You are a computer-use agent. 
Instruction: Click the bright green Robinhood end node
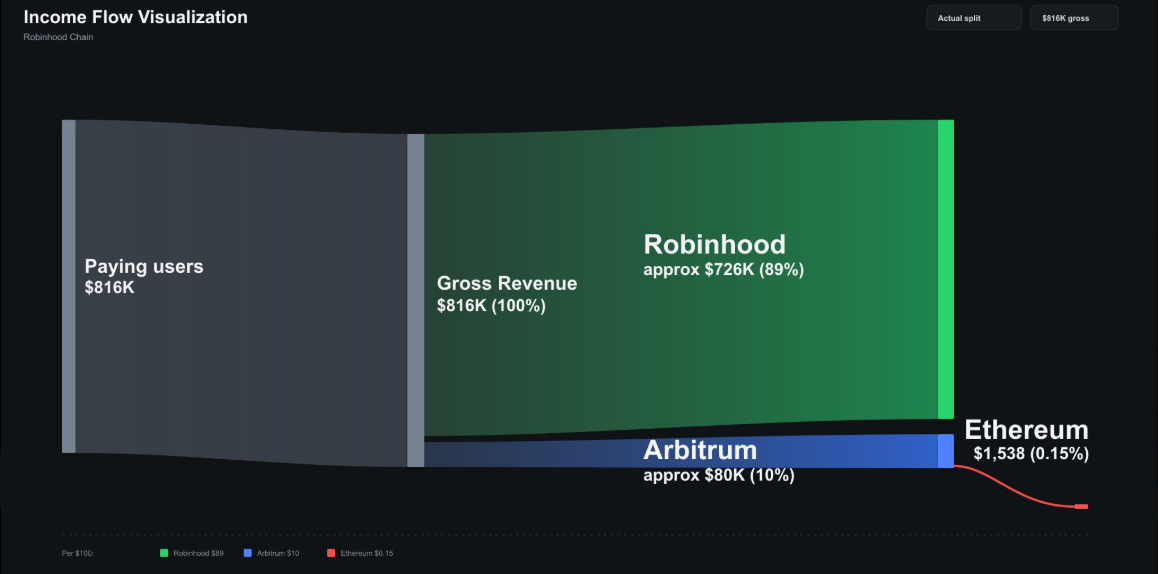pyautogui.click(x=945, y=269)
